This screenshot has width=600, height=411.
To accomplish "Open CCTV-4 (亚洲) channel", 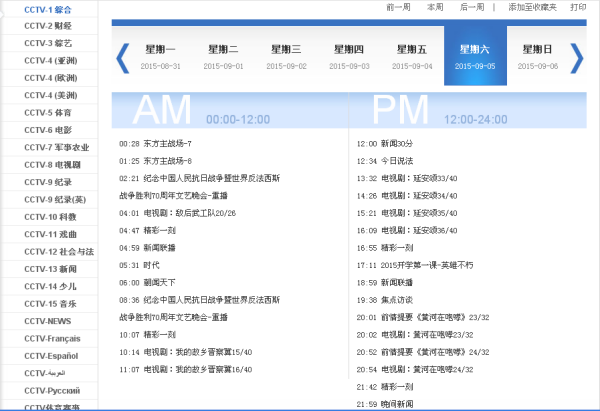I will (51, 60).
